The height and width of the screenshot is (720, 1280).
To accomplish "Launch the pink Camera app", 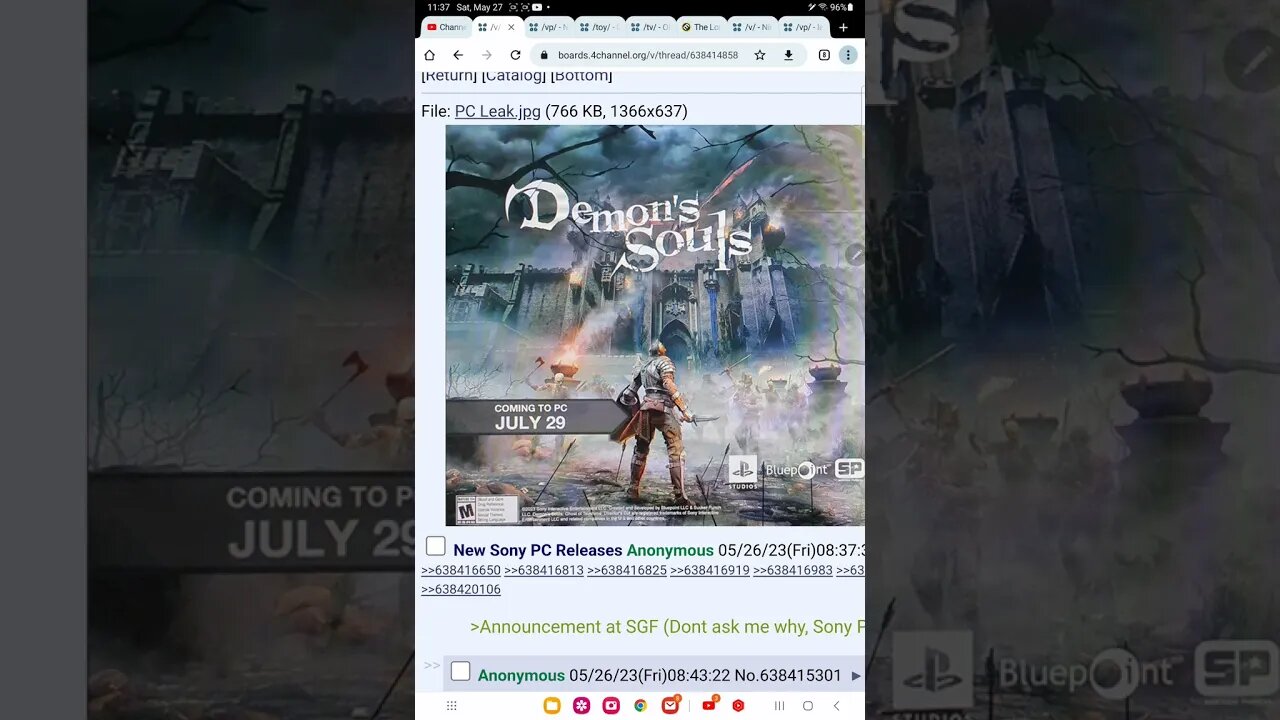I will pos(611,705).
